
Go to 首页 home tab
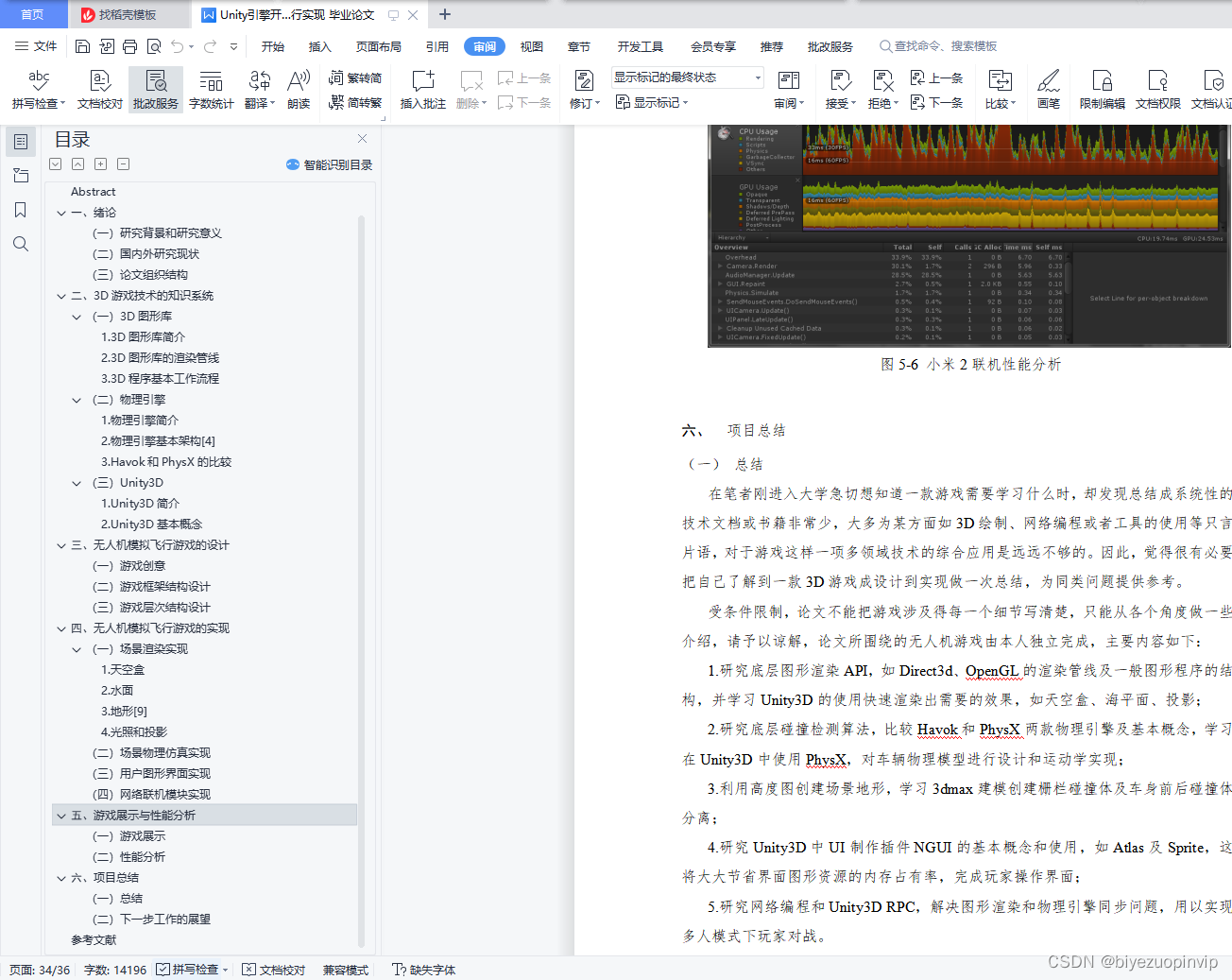(32, 14)
